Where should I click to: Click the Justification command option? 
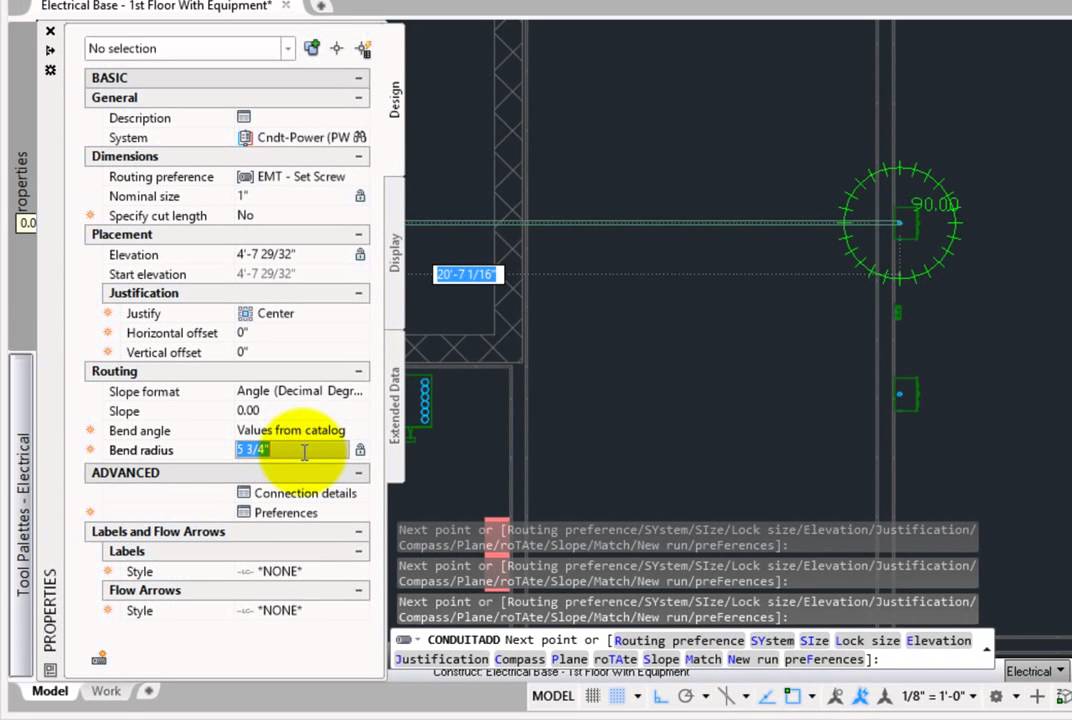(441, 659)
